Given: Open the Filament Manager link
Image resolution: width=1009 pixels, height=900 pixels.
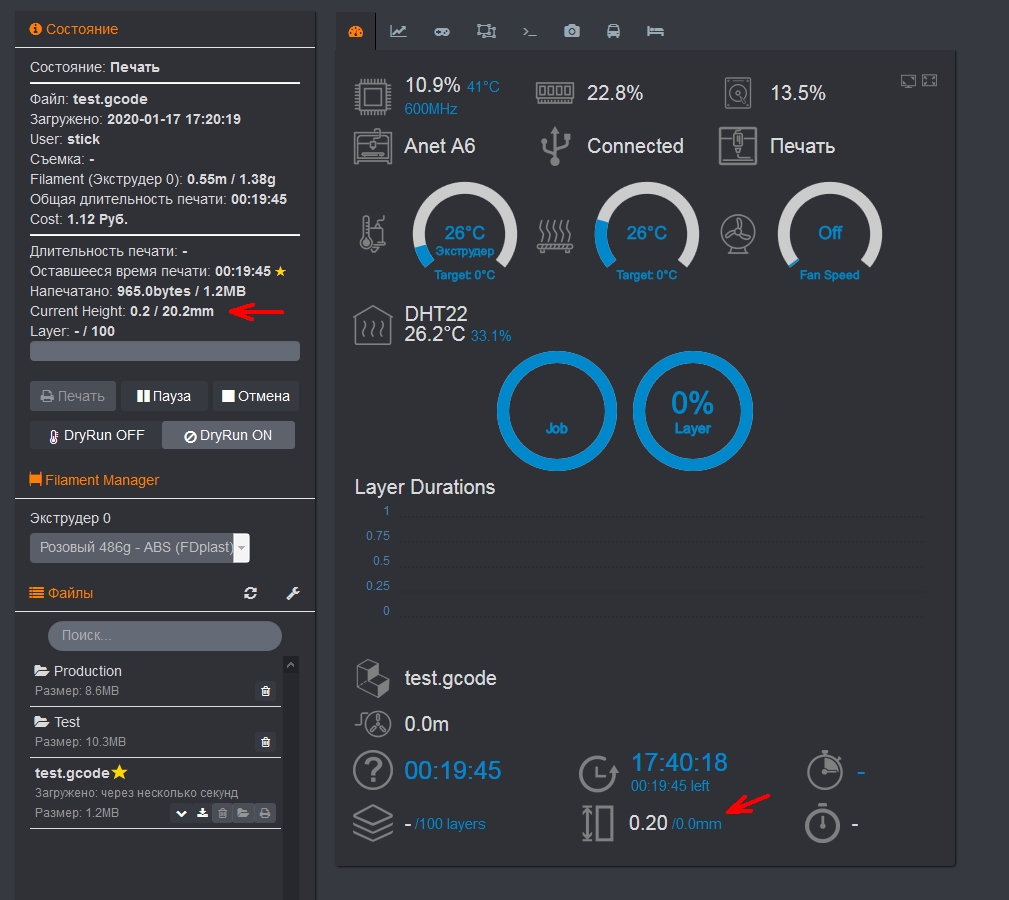Looking at the screenshot, I should click(99, 479).
